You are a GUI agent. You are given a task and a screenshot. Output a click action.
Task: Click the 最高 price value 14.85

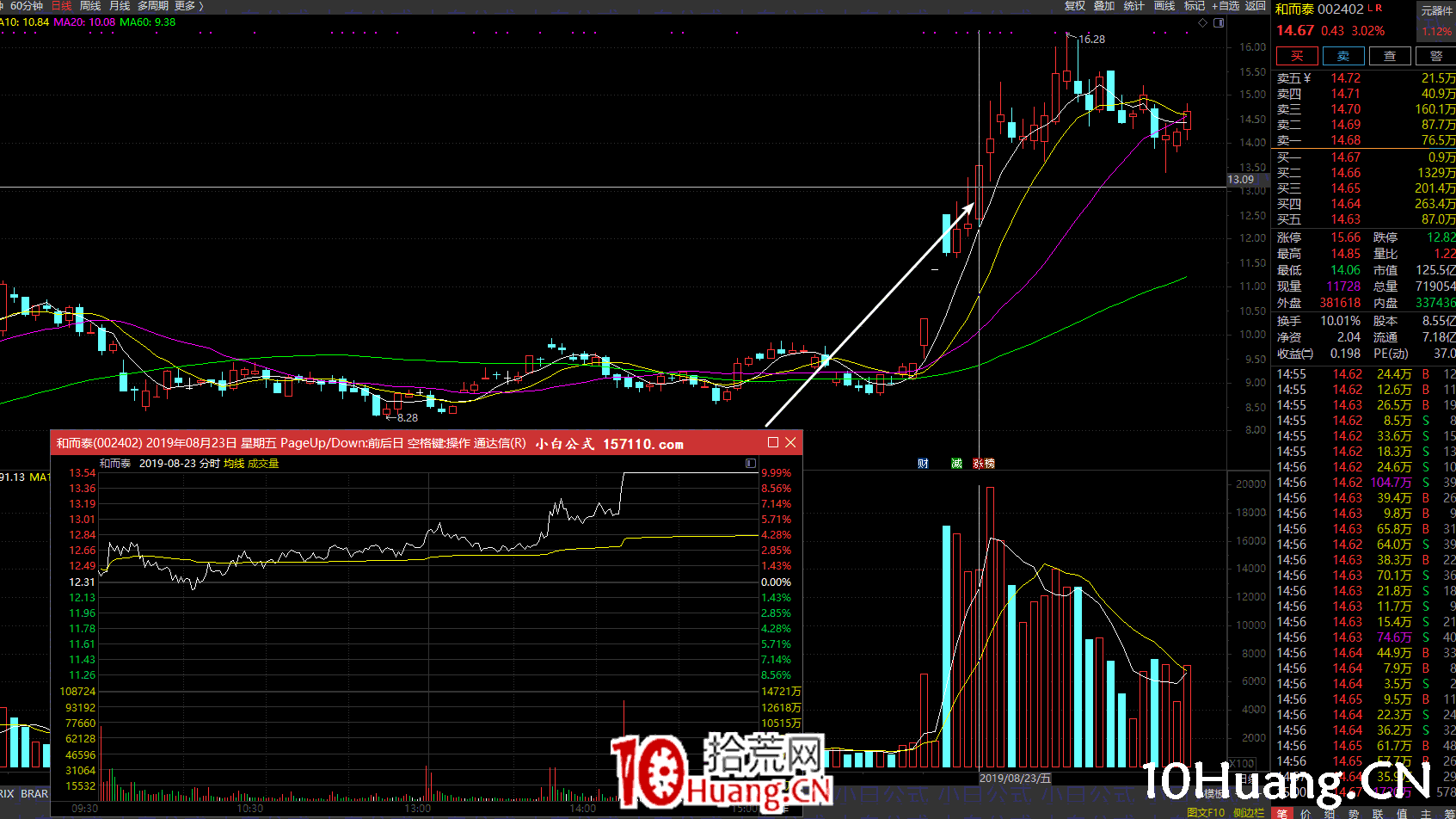[x=1346, y=254]
